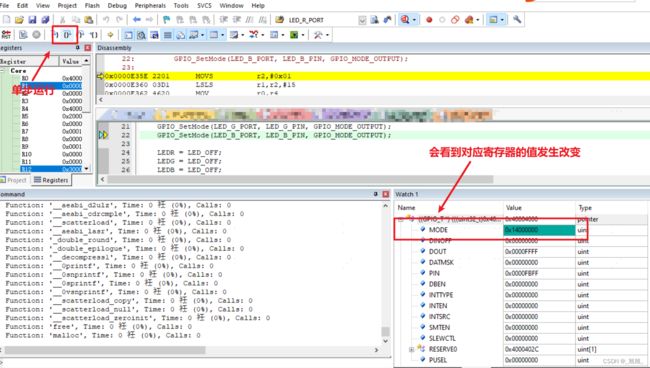
Task: Step into one line
Action: (55, 35)
